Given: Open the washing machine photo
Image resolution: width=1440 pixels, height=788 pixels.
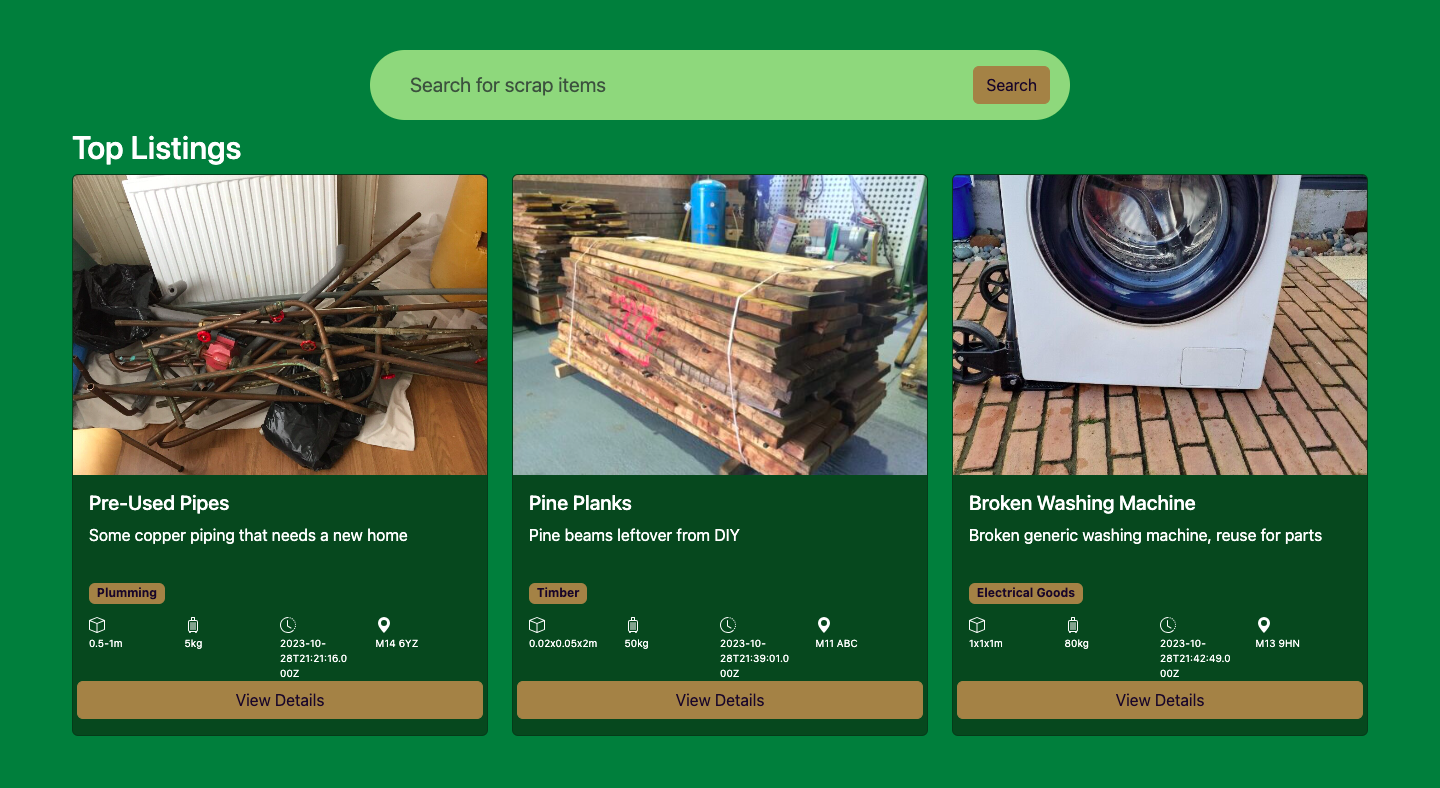Looking at the screenshot, I should 1160,325.
